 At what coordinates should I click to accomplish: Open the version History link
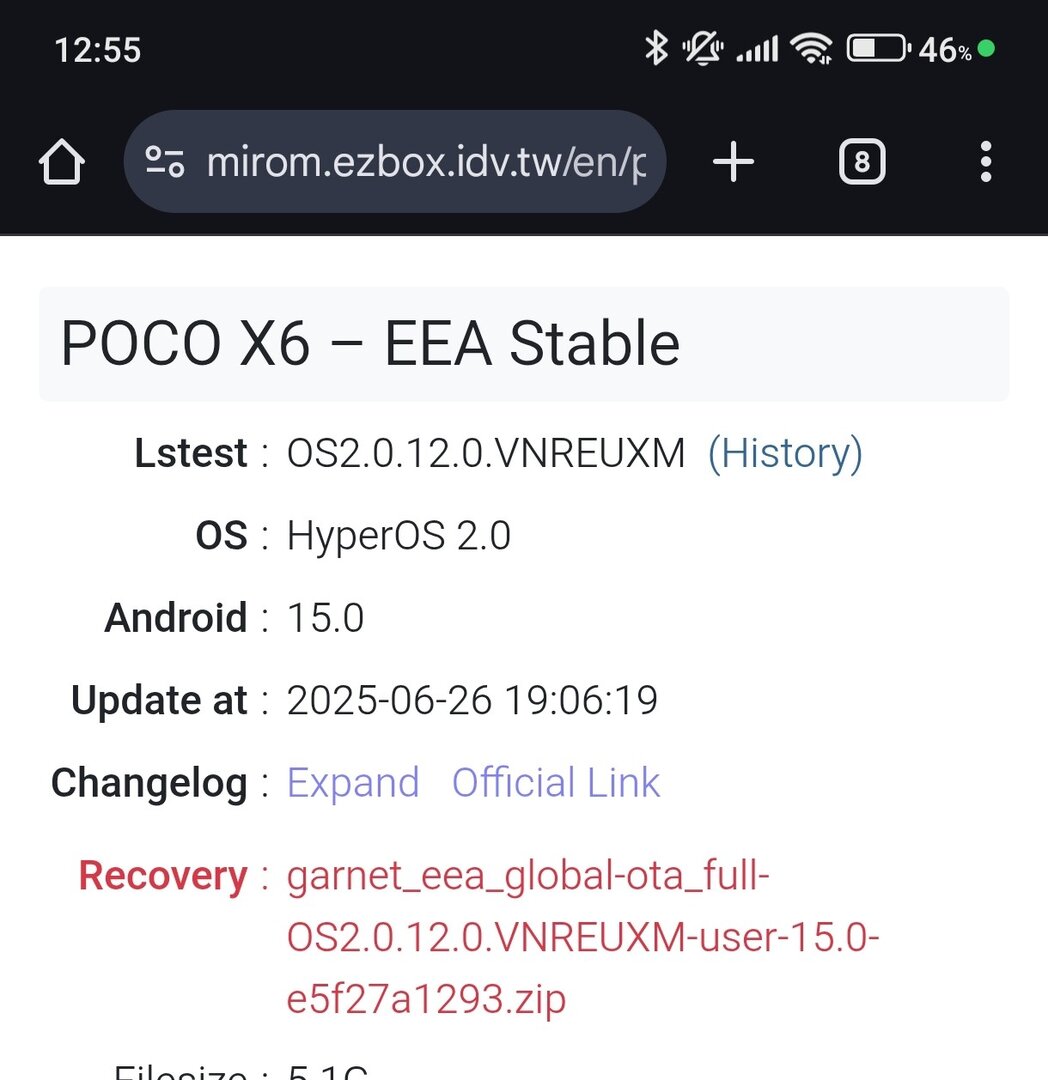point(785,453)
